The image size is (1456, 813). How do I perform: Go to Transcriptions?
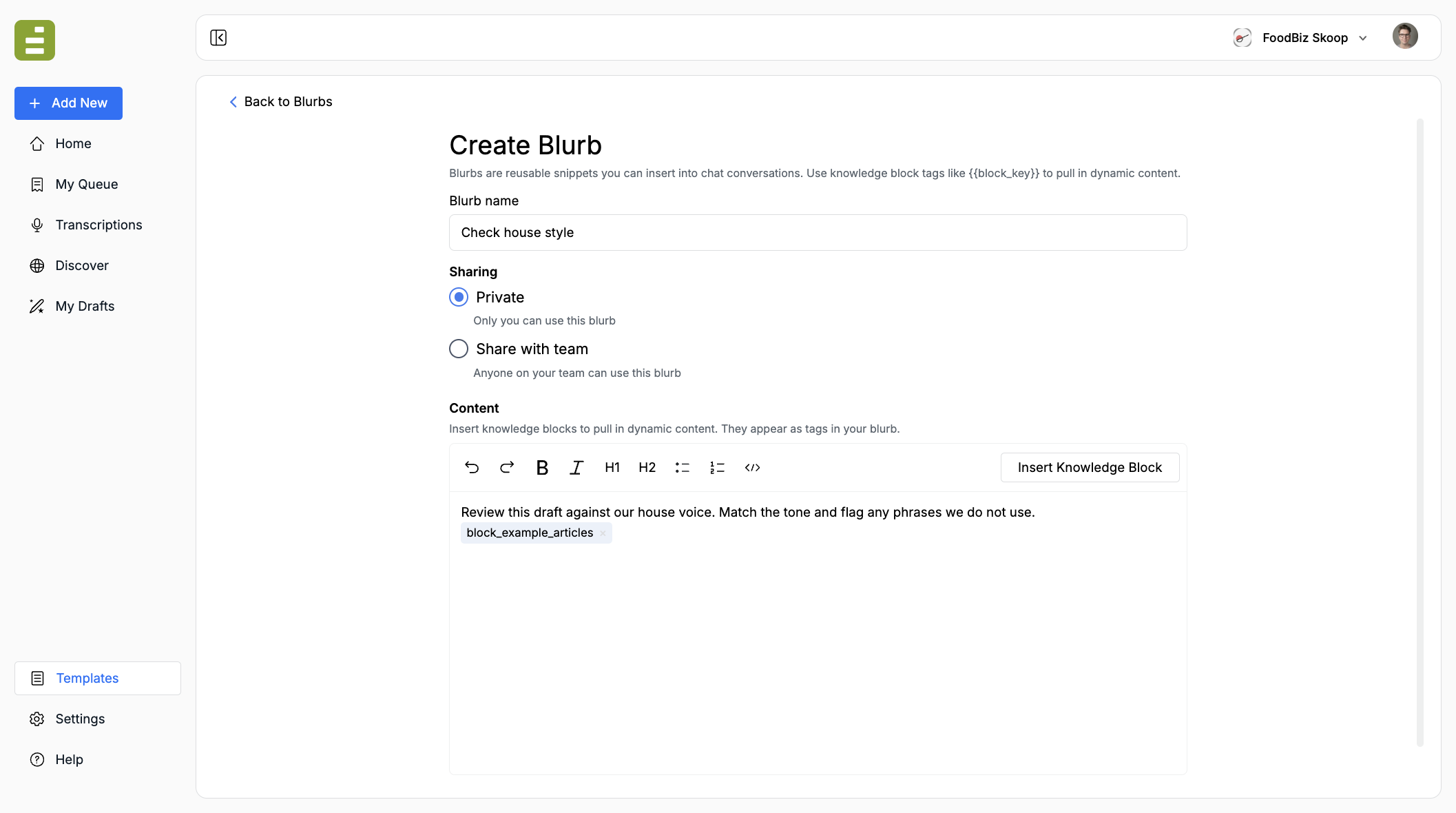[x=97, y=225]
